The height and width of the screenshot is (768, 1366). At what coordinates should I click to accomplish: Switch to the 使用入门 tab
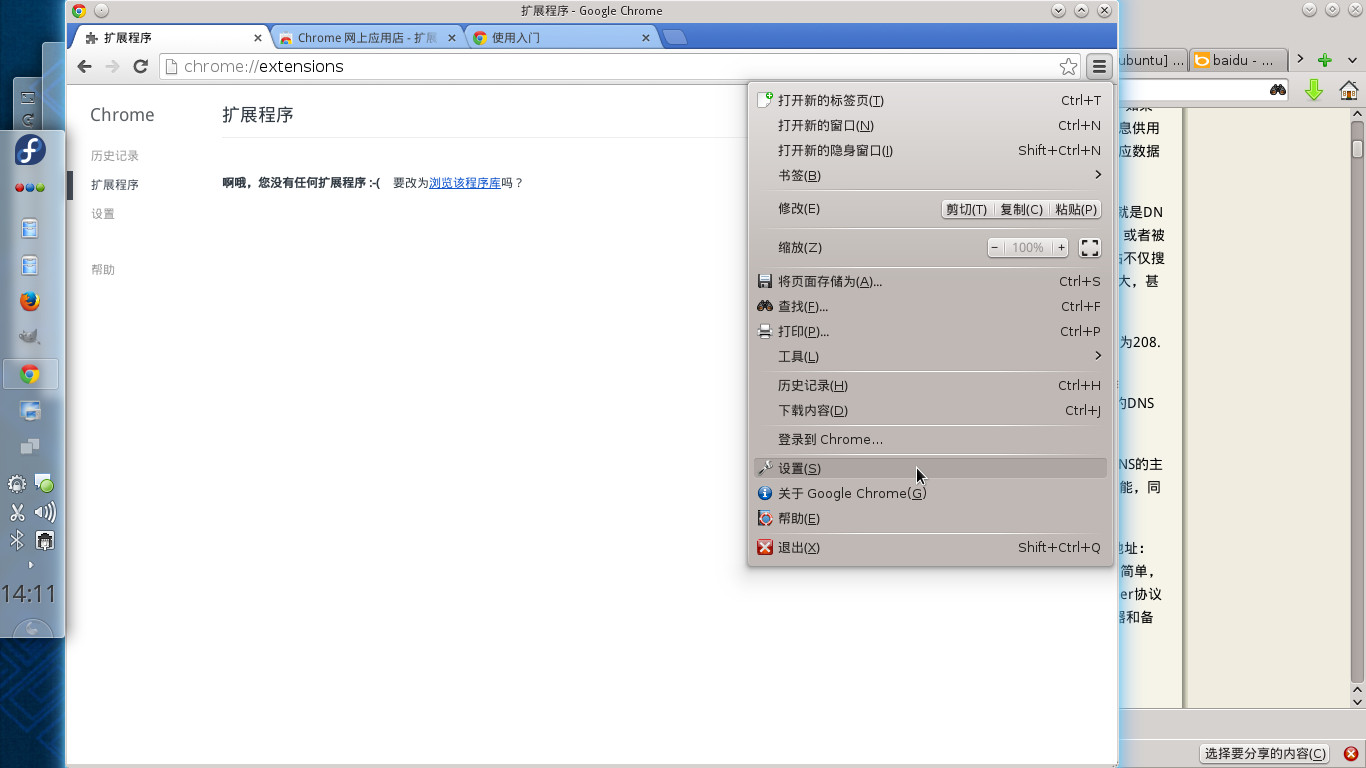pos(562,38)
